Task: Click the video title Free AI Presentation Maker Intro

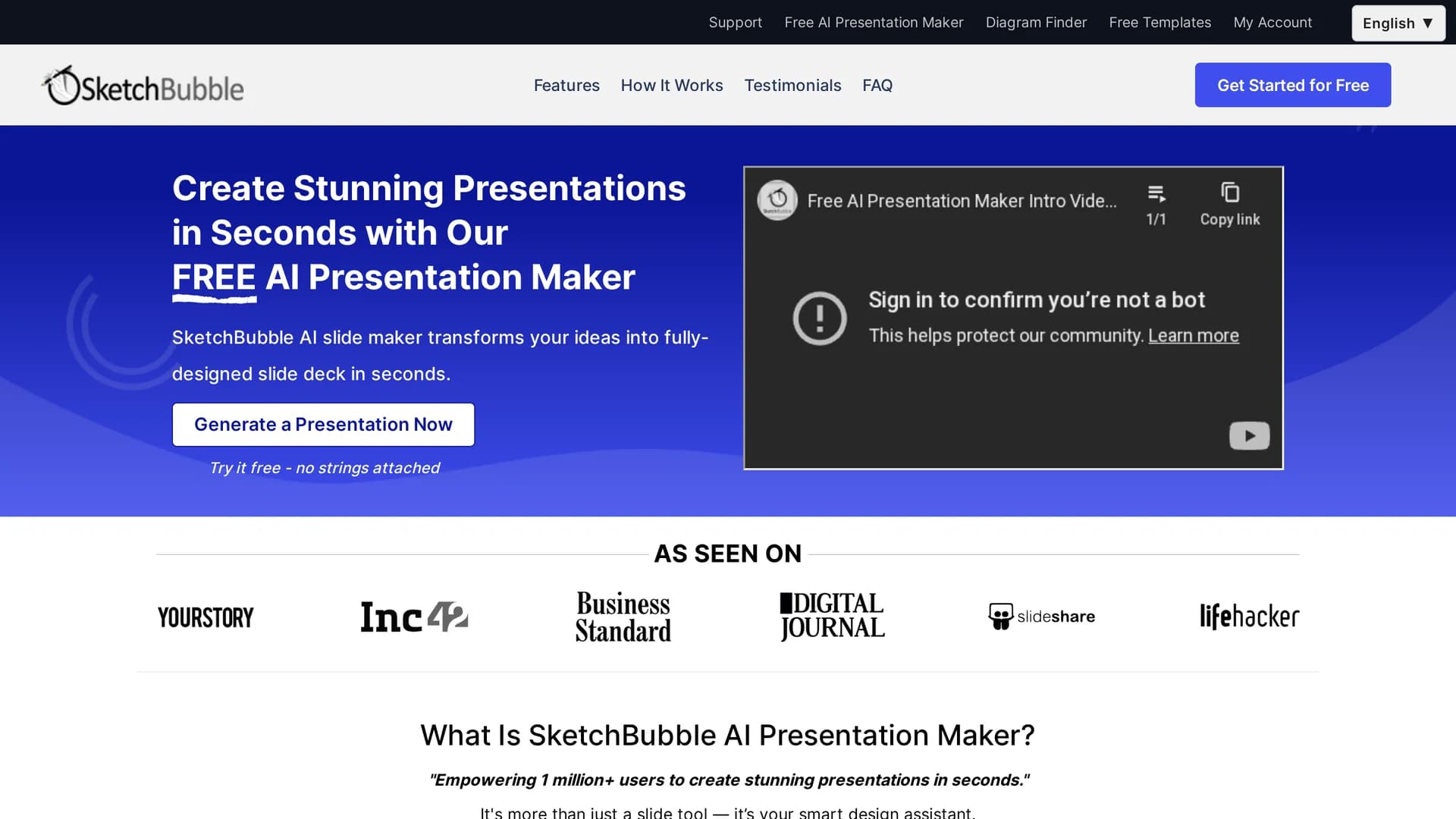Action: [x=962, y=201]
